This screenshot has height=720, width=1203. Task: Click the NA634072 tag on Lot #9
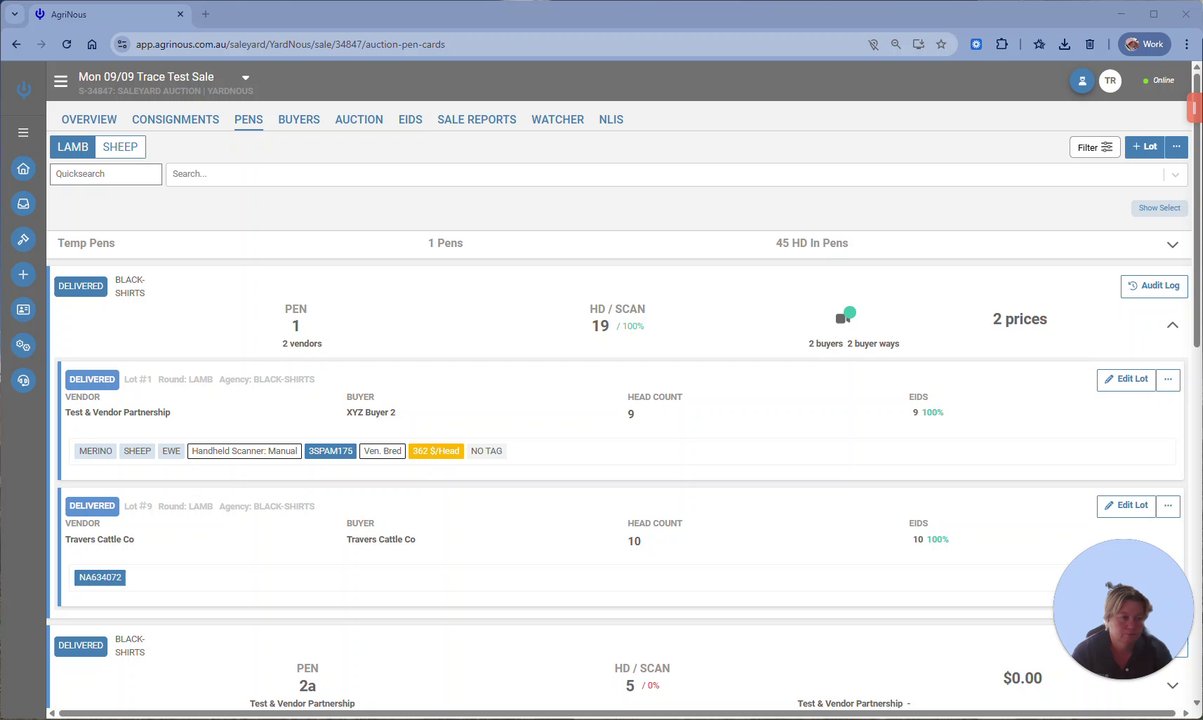tap(100, 577)
